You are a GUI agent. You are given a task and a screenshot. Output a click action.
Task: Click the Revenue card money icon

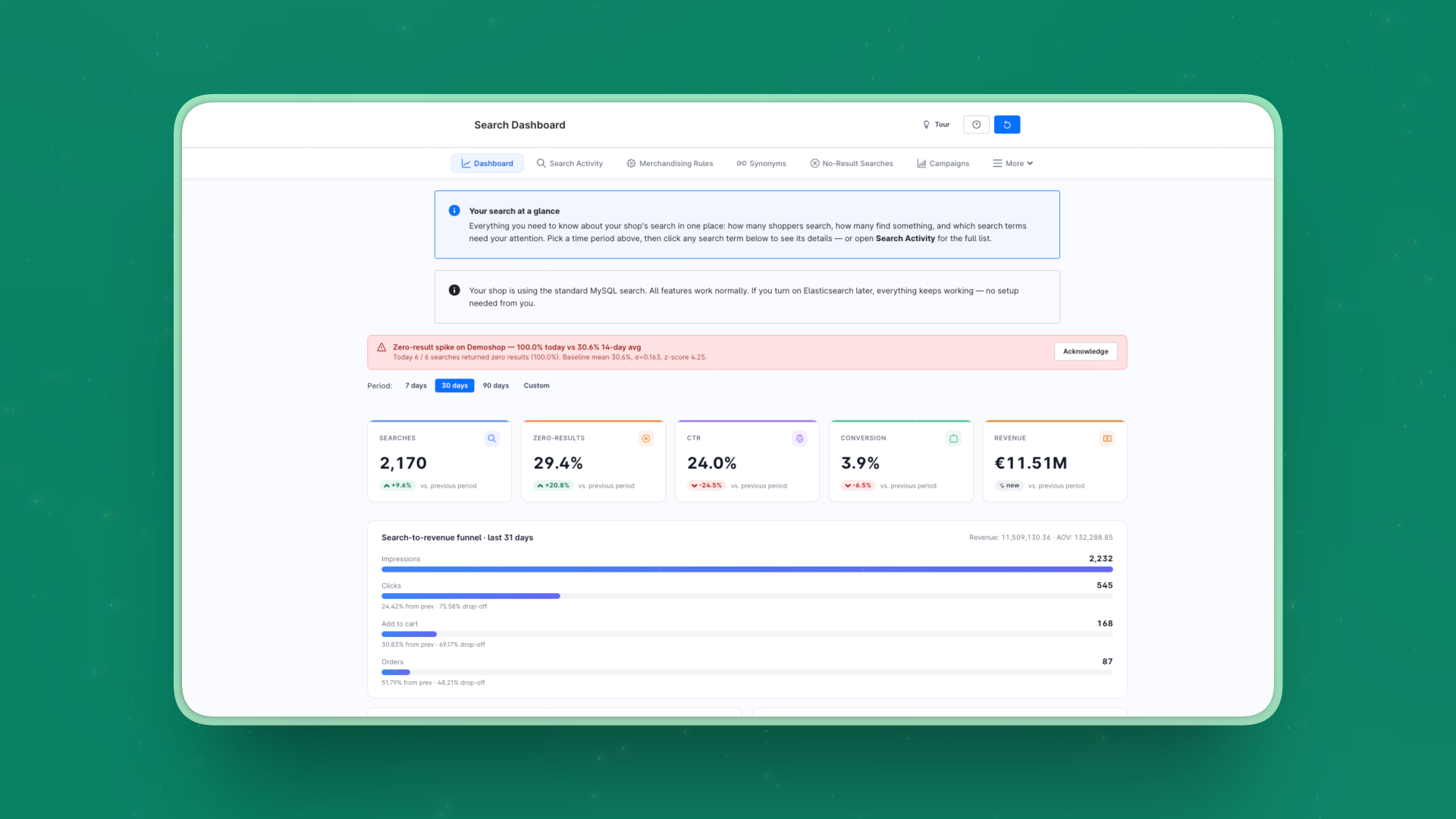click(1107, 438)
